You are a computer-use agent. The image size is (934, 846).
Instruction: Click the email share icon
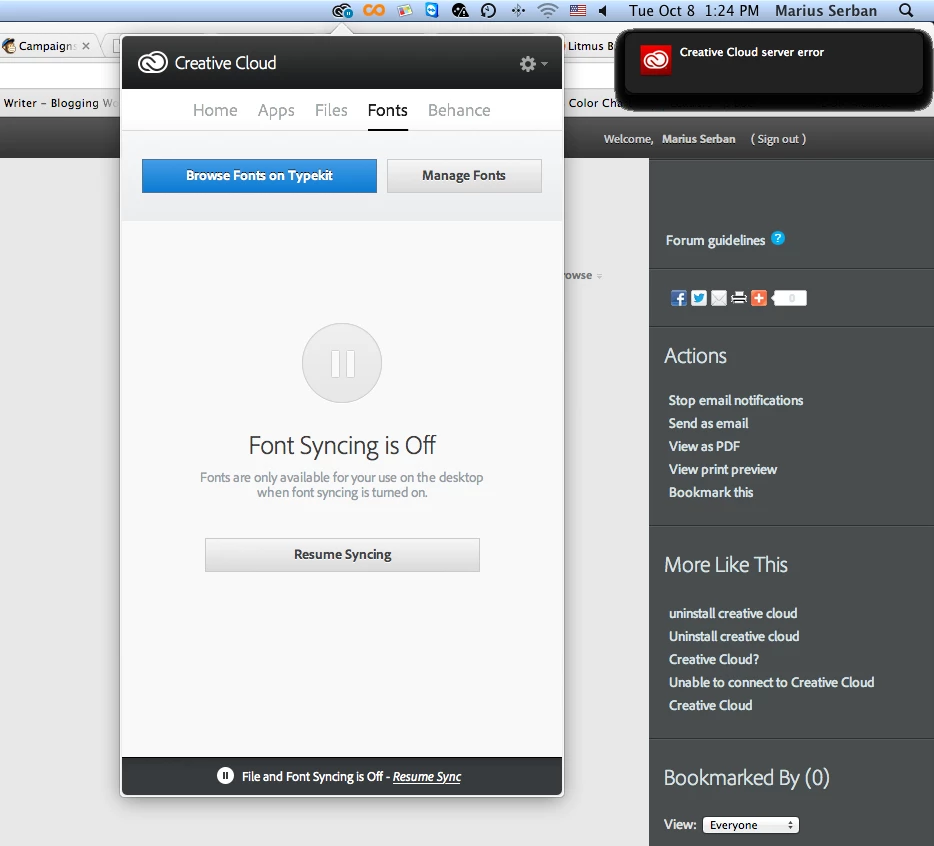point(719,298)
